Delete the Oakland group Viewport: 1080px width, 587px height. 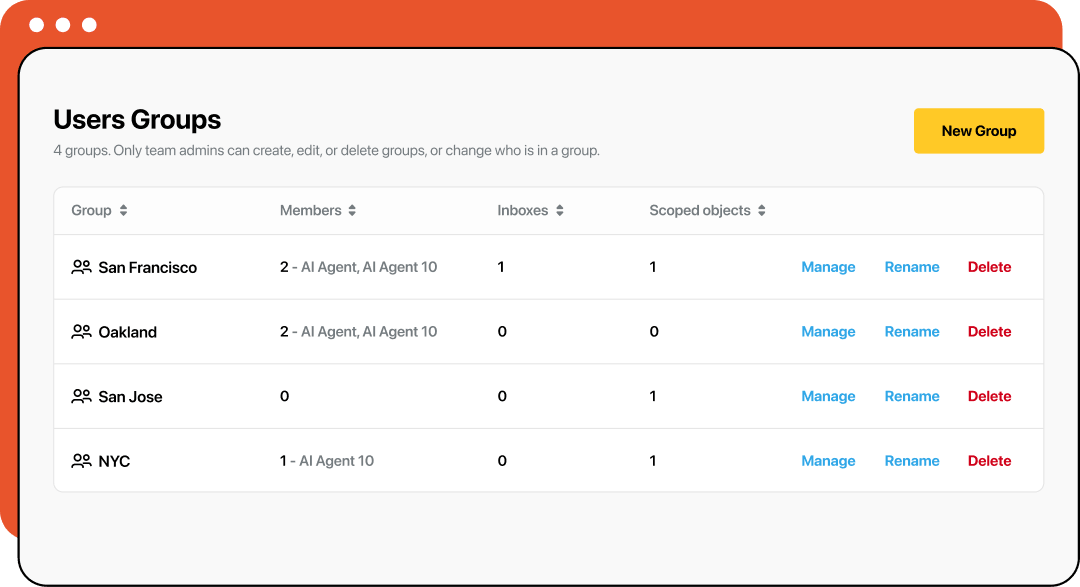click(989, 332)
